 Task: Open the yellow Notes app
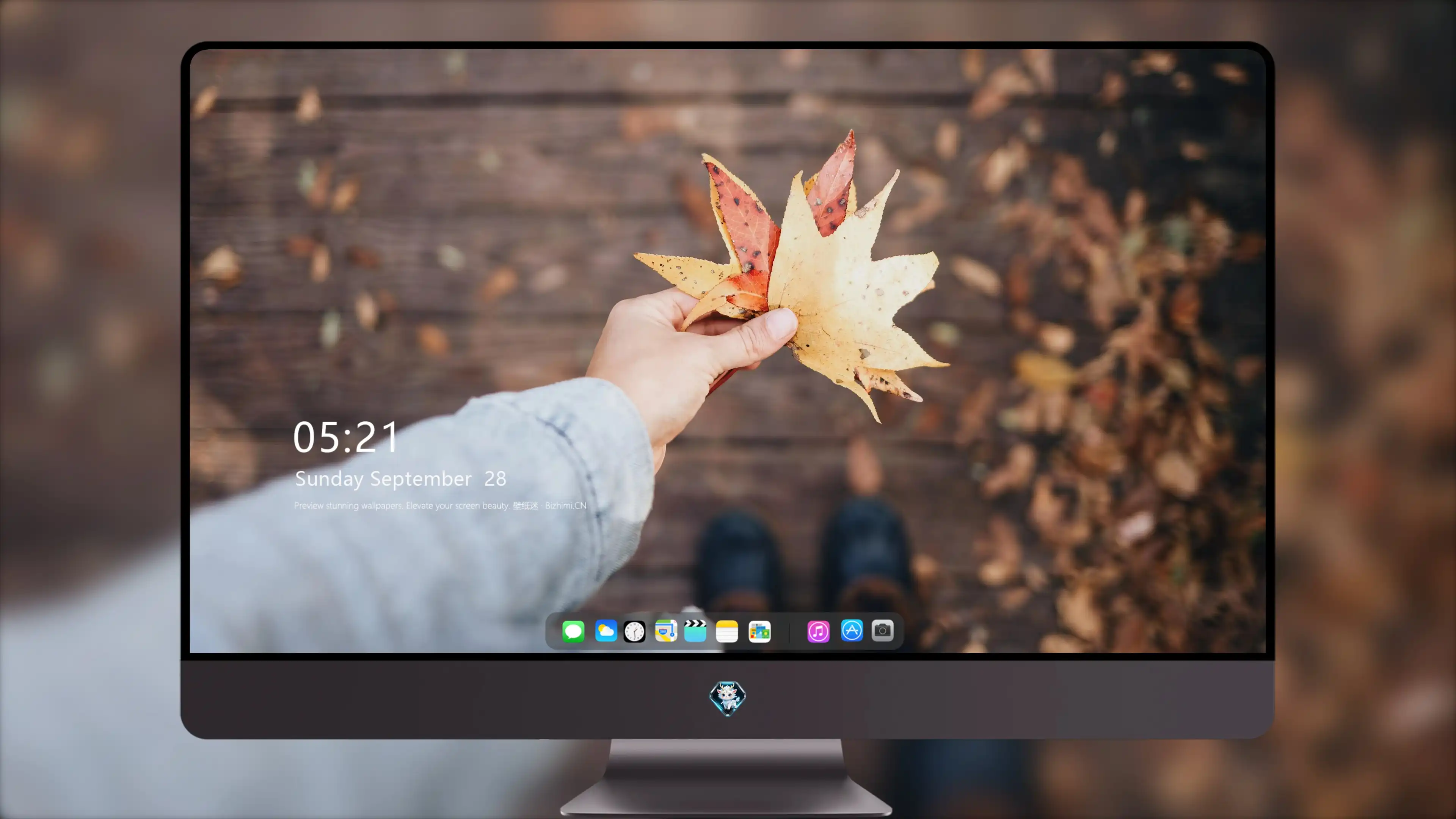[727, 631]
